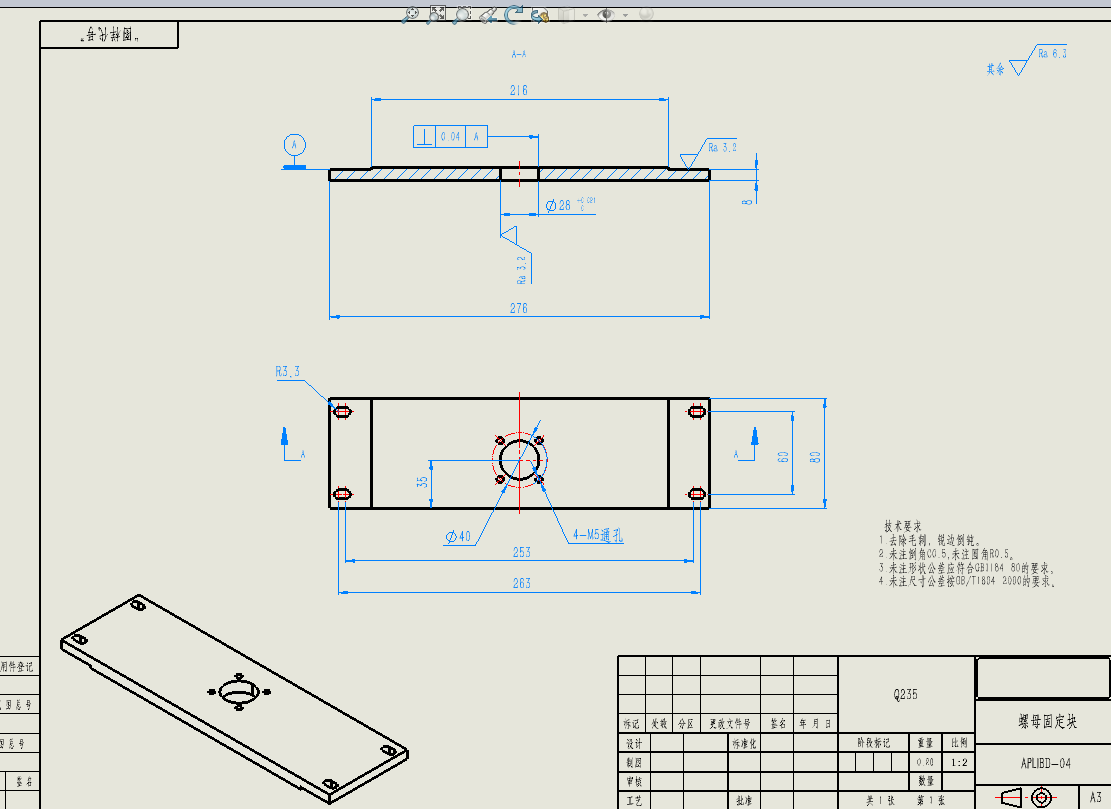This screenshot has width=1111, height=809.
Task: Select the 1:2 scale cell
Action: [x=959, y=762]
